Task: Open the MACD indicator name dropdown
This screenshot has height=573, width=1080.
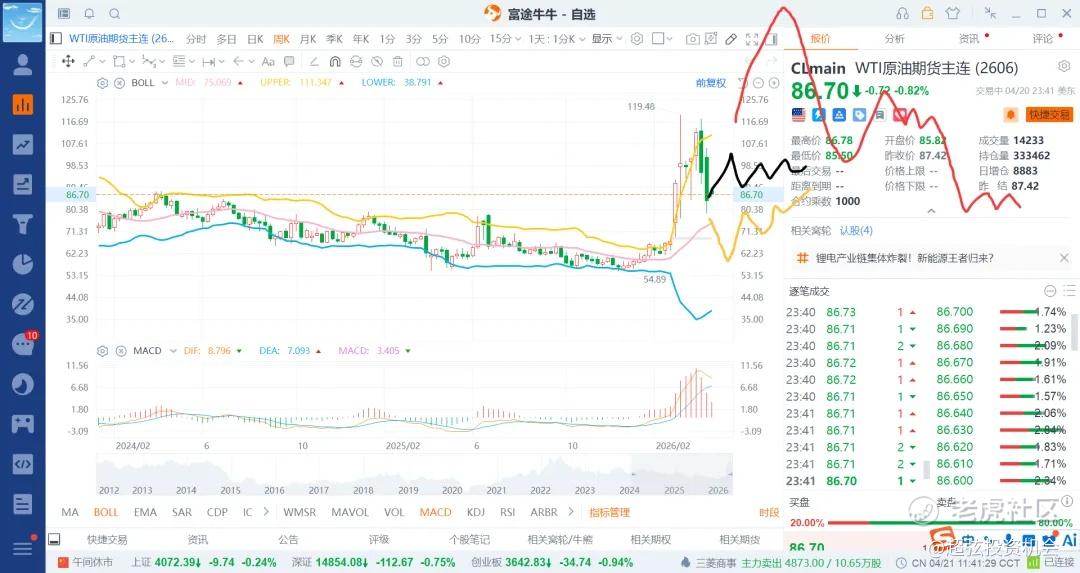Action: tap(172, 351)
